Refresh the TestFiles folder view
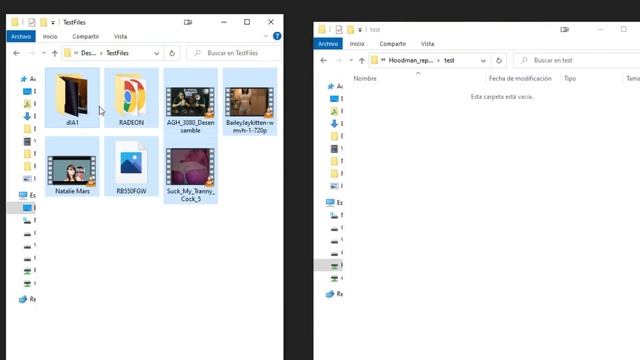640x360 pixels. coord(172,53)
